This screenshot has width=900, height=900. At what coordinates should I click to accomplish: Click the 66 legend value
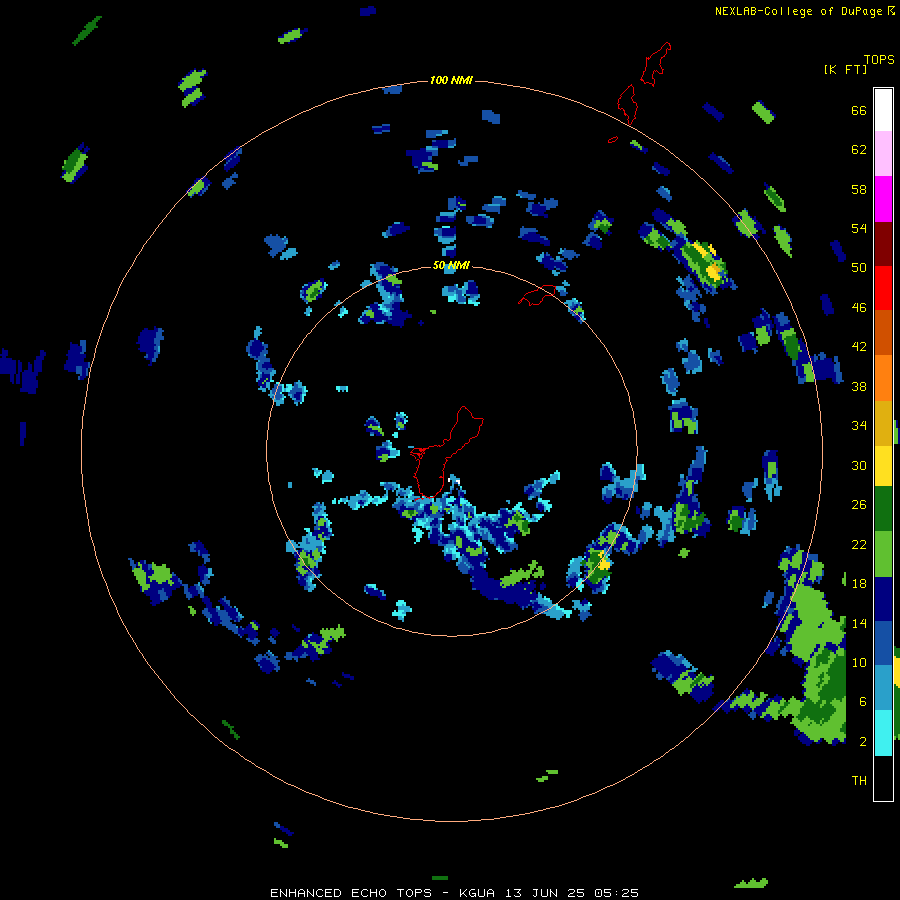pyautogui.click(x=859, y=110)
